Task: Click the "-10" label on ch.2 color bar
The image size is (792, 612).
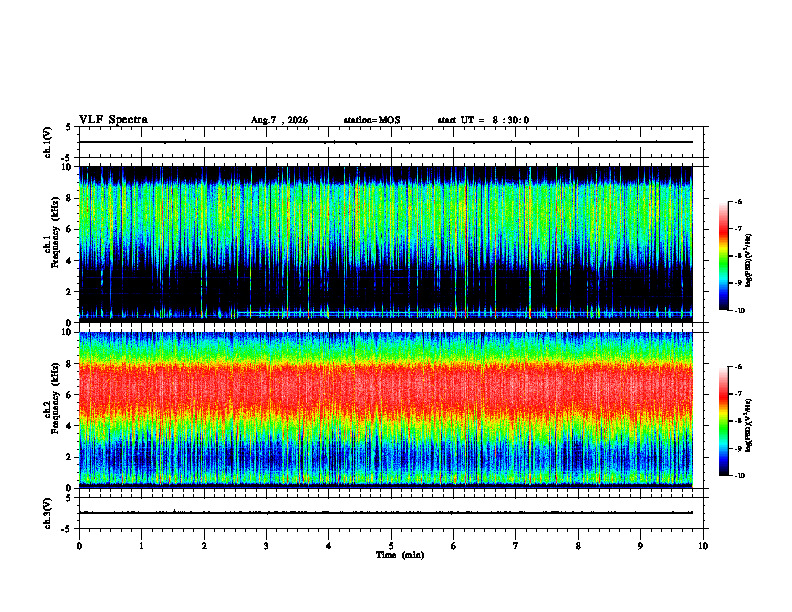Action: (740, 476)
